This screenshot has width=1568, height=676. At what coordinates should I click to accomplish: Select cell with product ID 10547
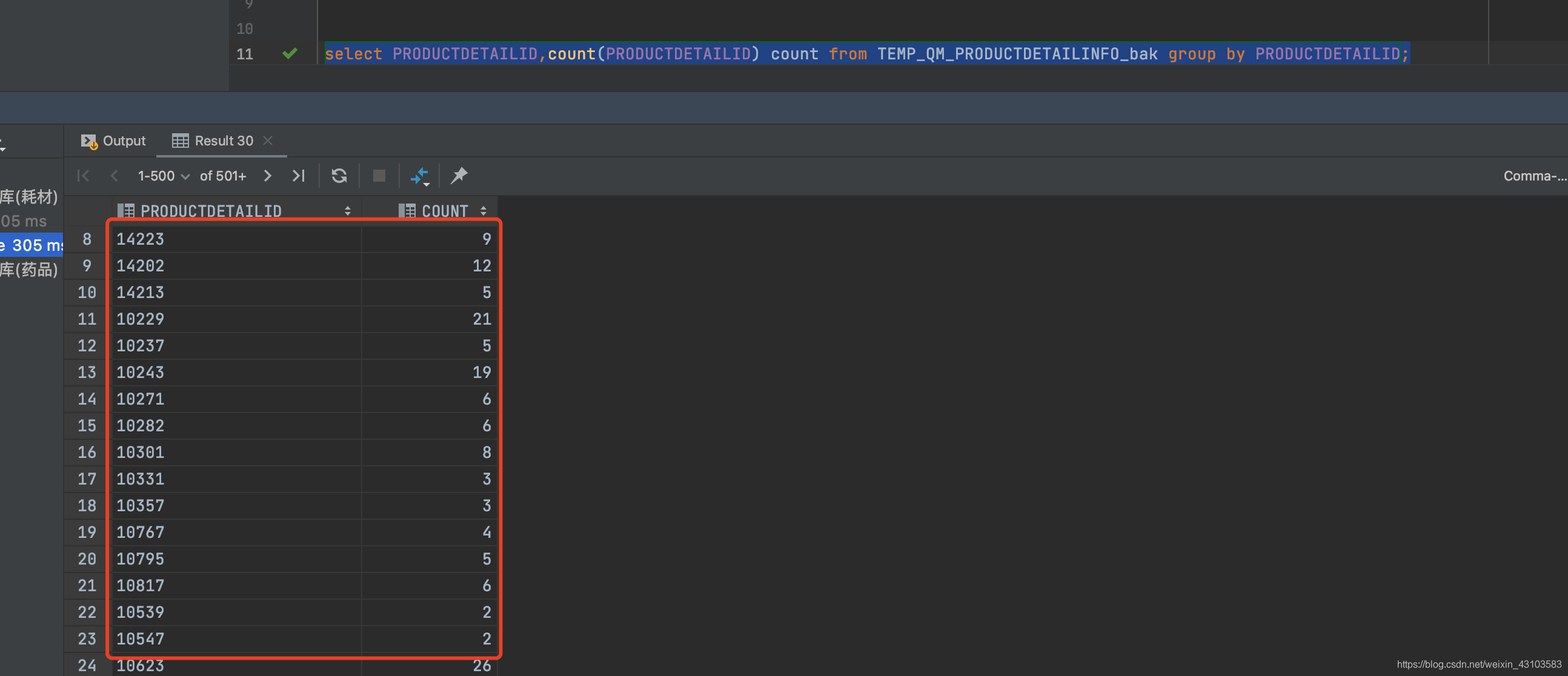coord(237,640)
